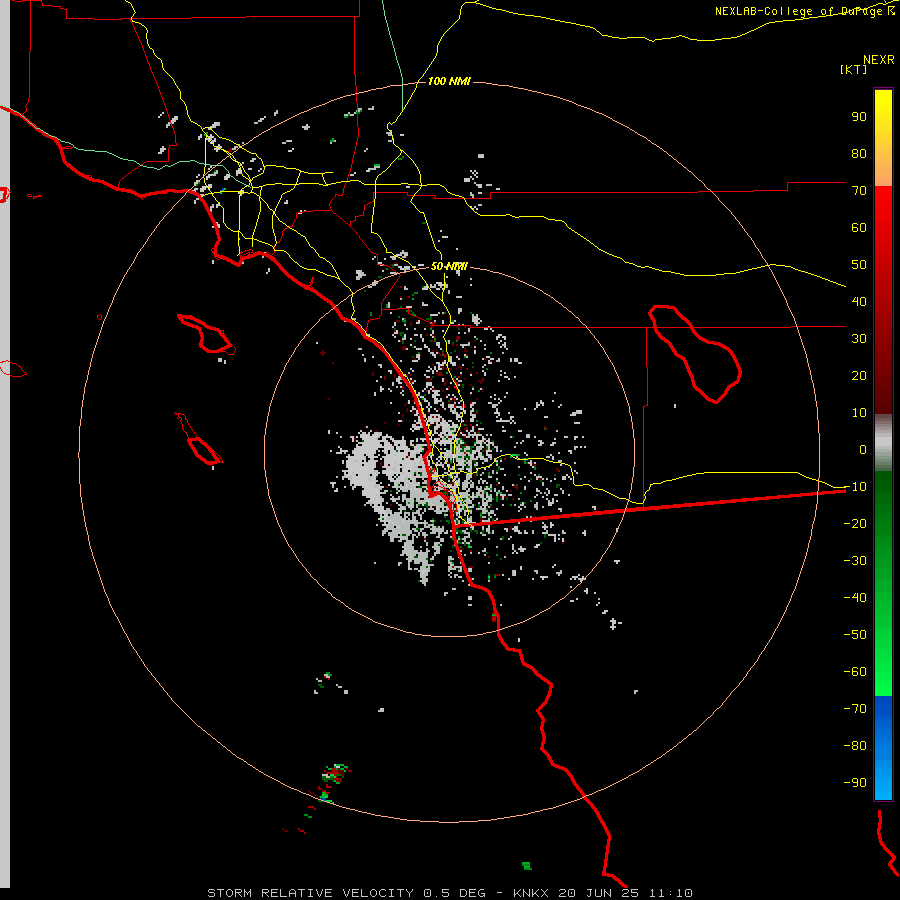This screenshot has width=900, height=900.
Task: Click the Salton Sea outline on the map
Action: [x=695, y=354]
